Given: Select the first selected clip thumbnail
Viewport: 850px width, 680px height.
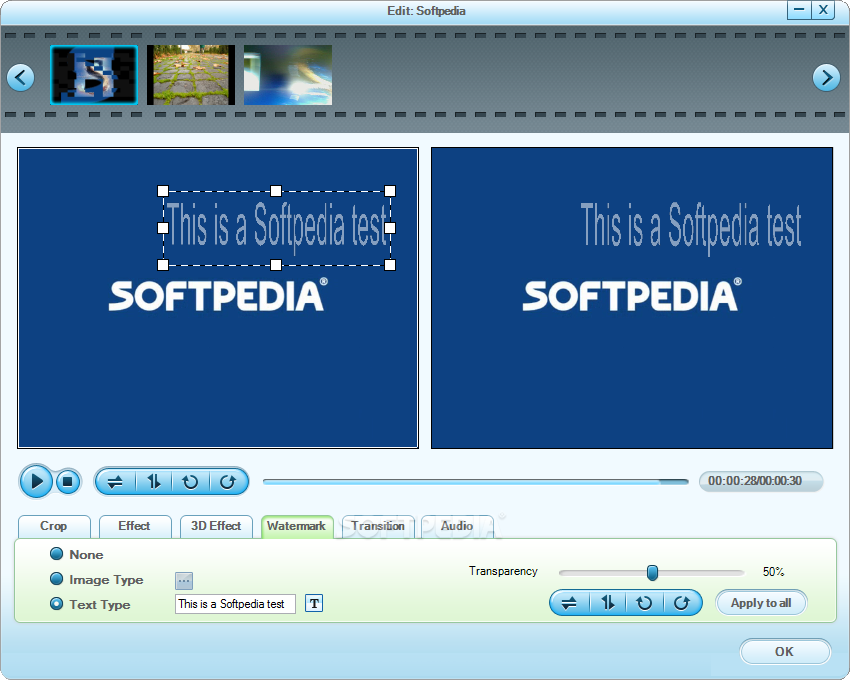Looking at the screenshot, I should (x=94, y=75).
